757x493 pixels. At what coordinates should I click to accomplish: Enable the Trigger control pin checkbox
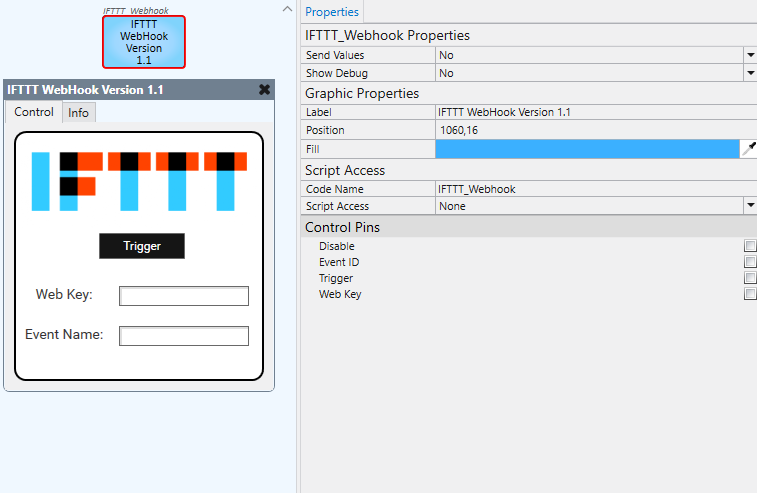(x=750, y=278)
